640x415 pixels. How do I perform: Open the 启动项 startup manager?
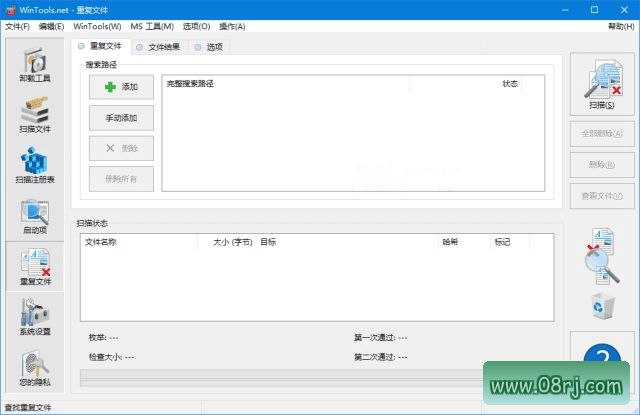[x=35, y=217]
